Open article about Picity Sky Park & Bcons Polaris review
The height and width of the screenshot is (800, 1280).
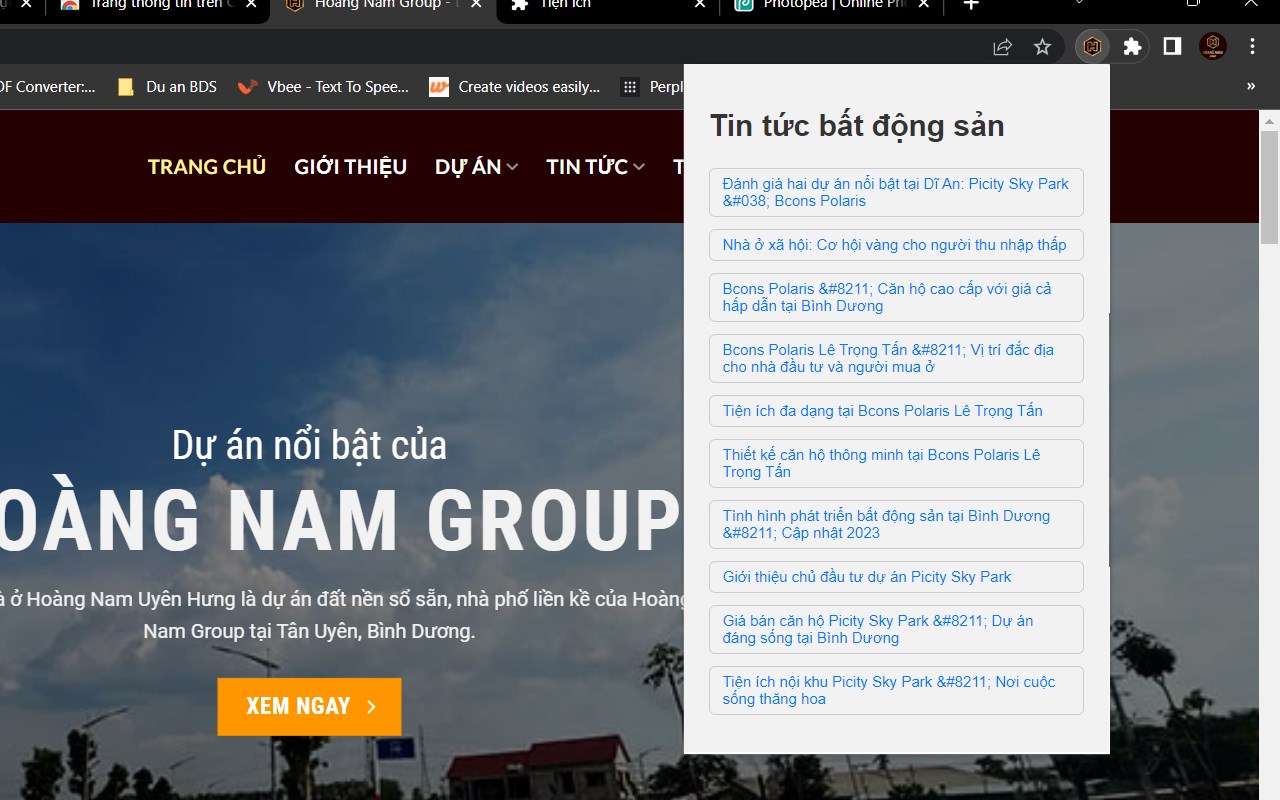896,192
